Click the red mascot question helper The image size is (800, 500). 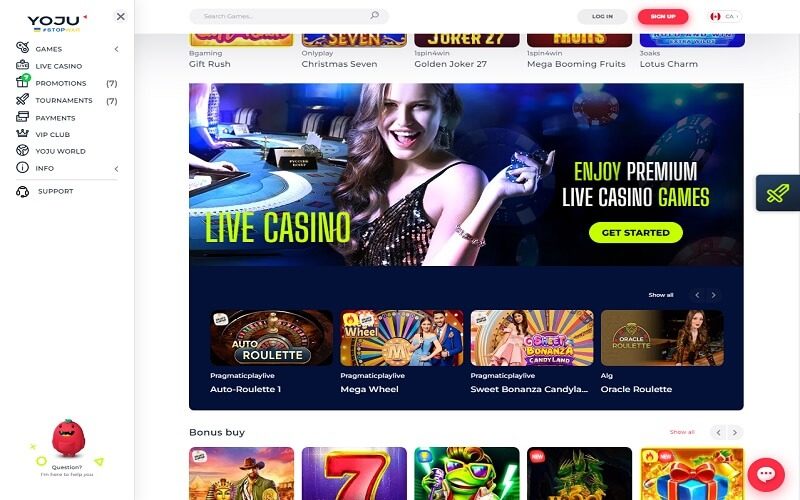[68, 438]
